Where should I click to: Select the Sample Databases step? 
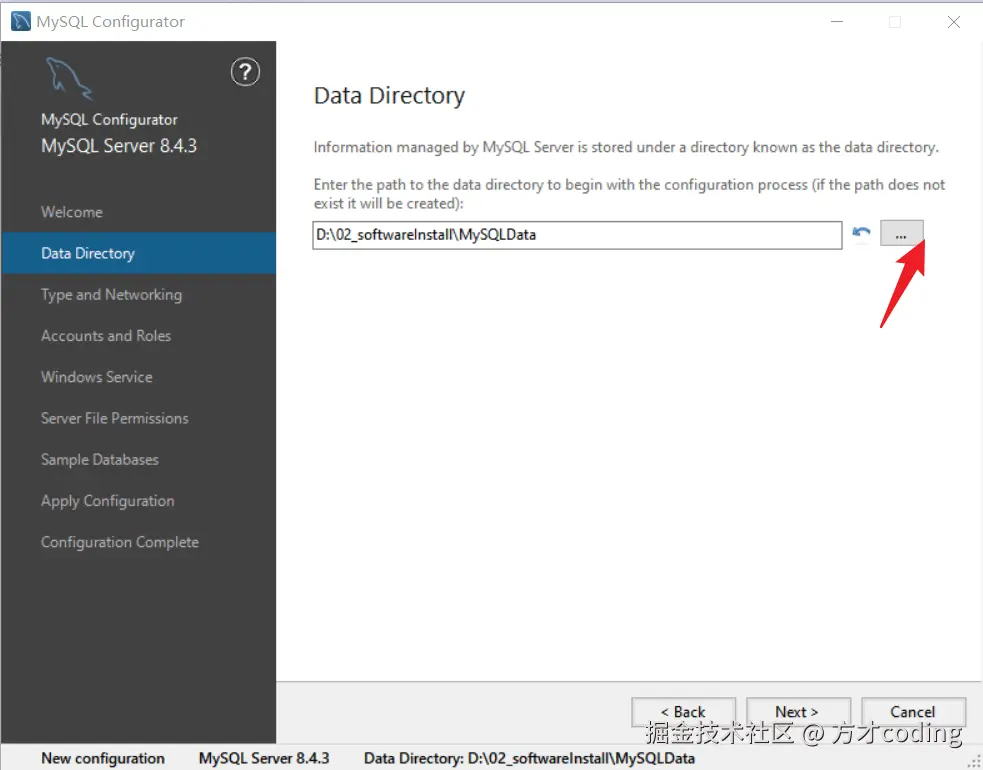100,460
